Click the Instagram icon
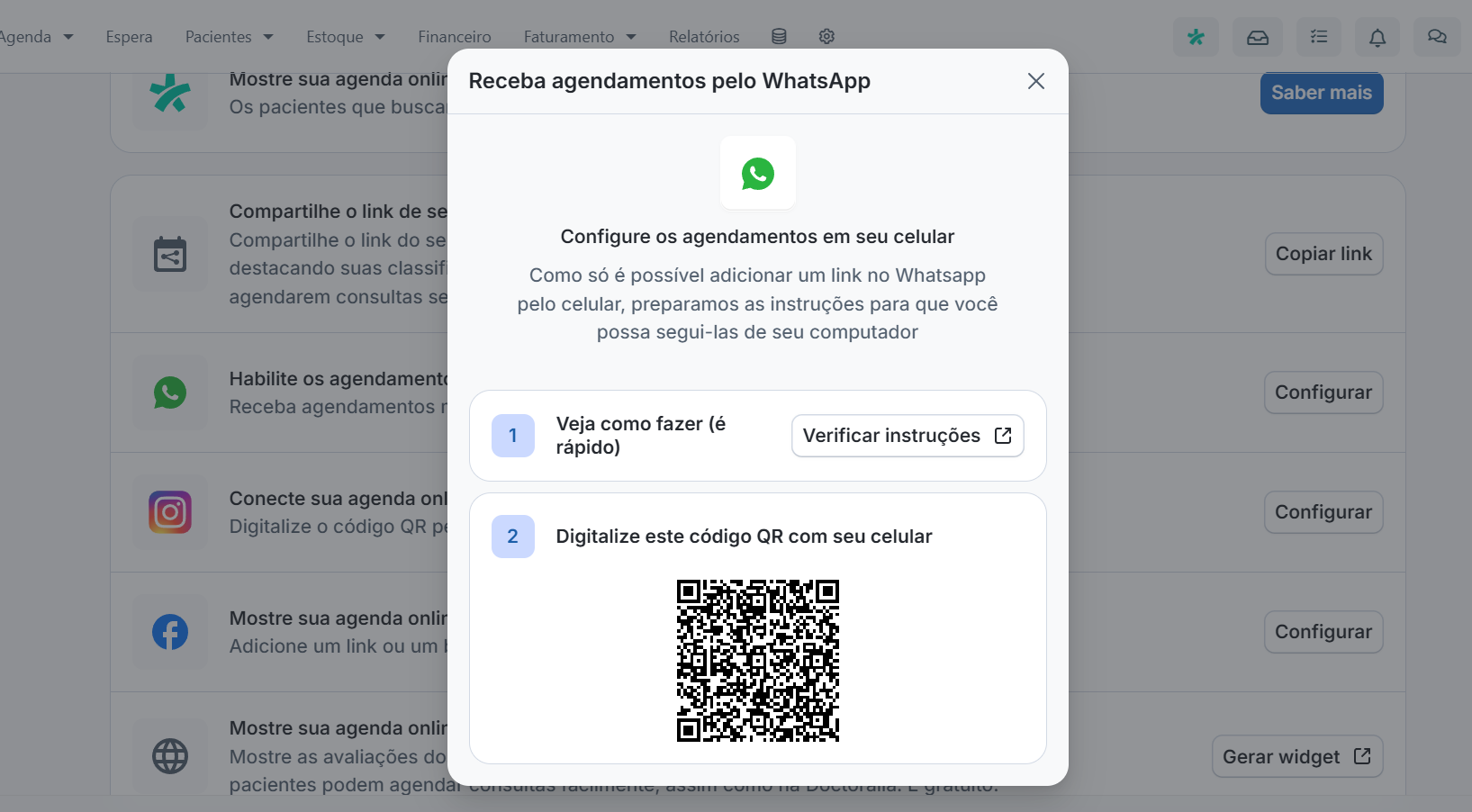This screenshot has width=1472, height=812. (x=170, y=512)
